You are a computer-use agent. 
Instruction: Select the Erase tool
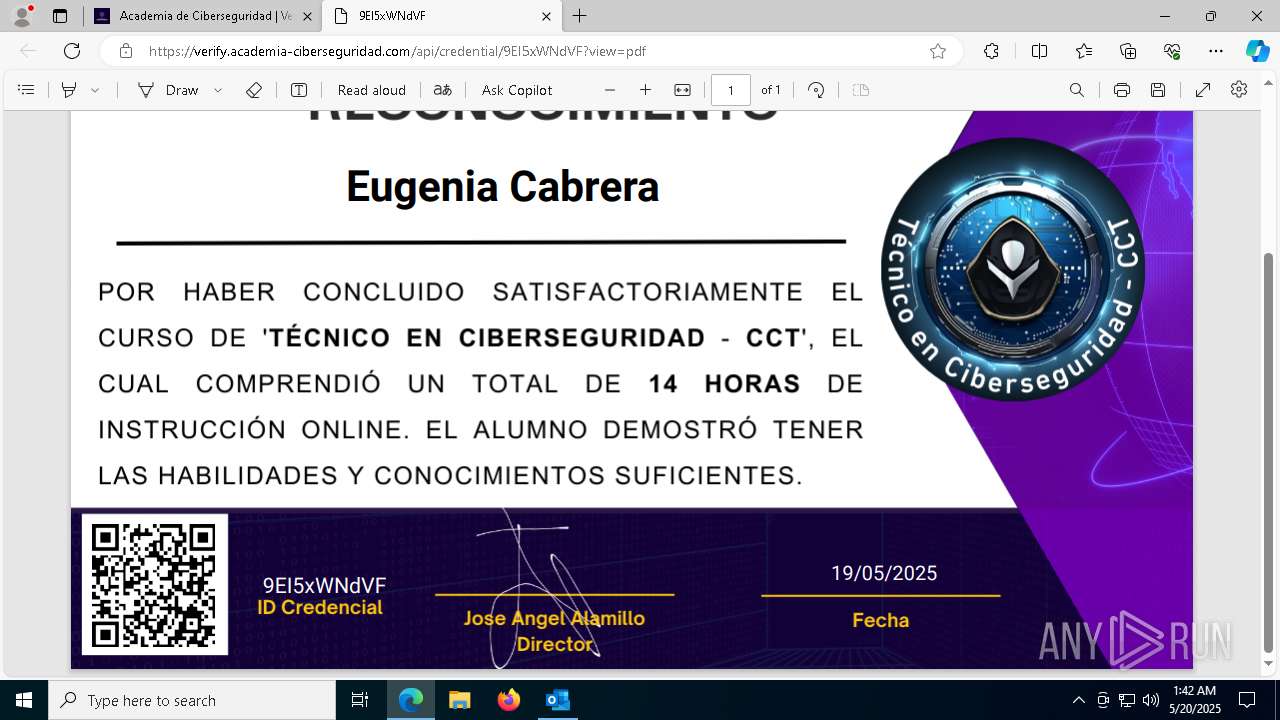[254, 90]
